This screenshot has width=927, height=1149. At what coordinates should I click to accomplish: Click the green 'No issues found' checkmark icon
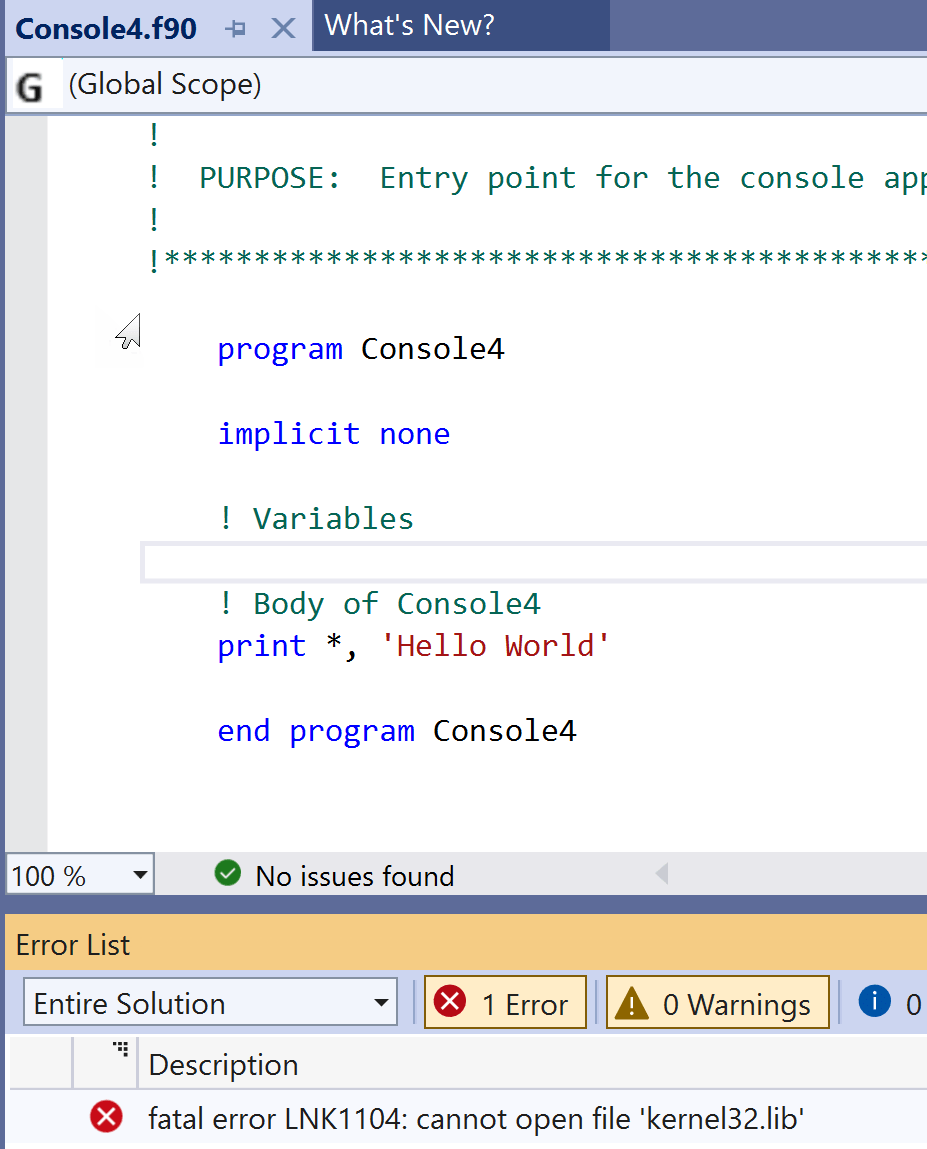coord(227,874)
